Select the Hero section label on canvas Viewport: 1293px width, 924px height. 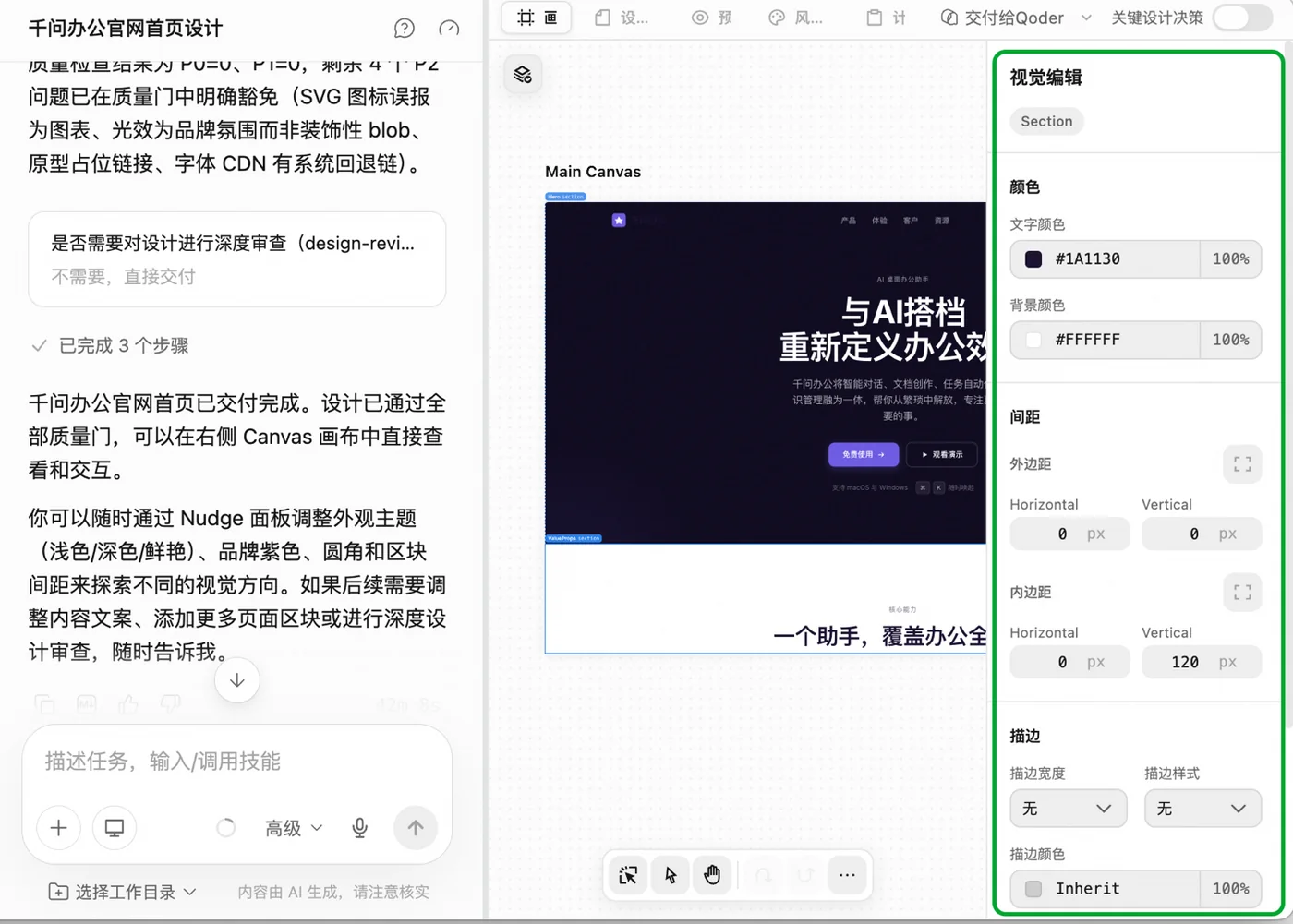[565, 197]
